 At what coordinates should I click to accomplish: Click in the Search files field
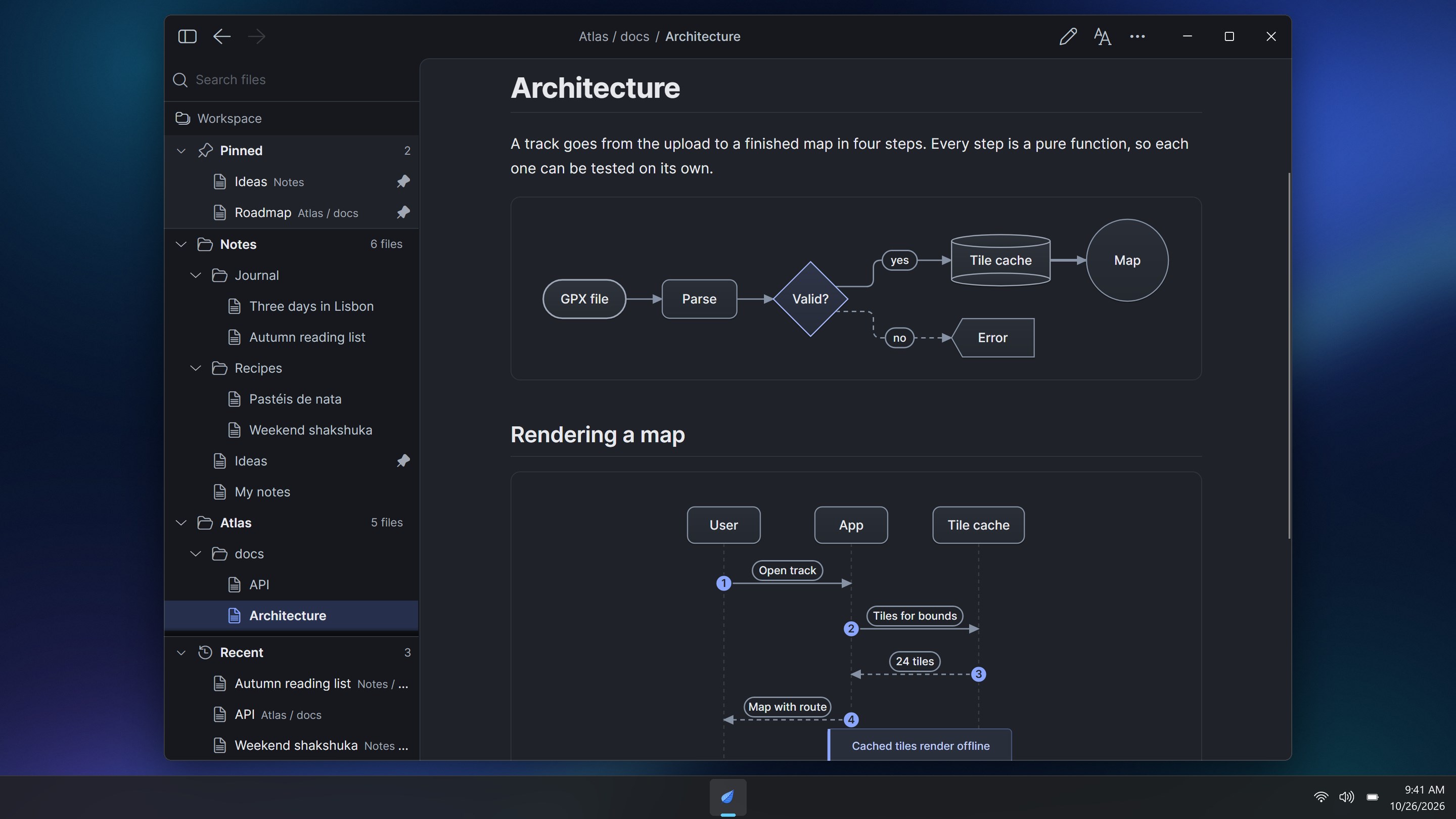292,80
